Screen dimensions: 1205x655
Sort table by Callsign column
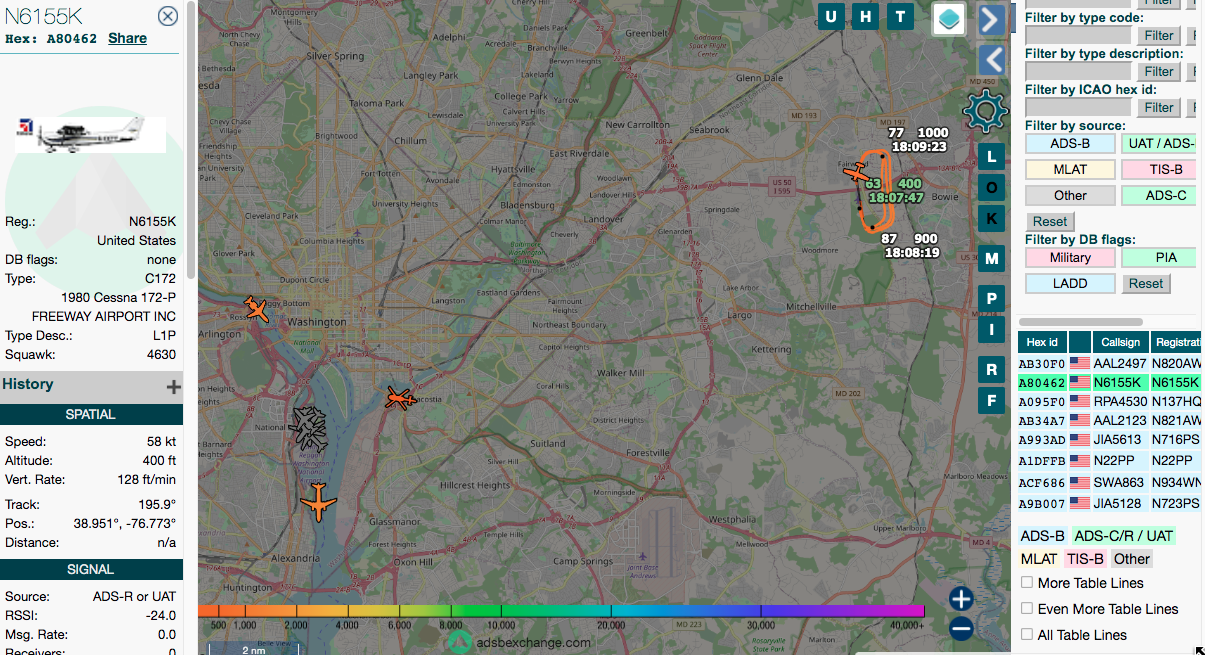coord(1120,342)
